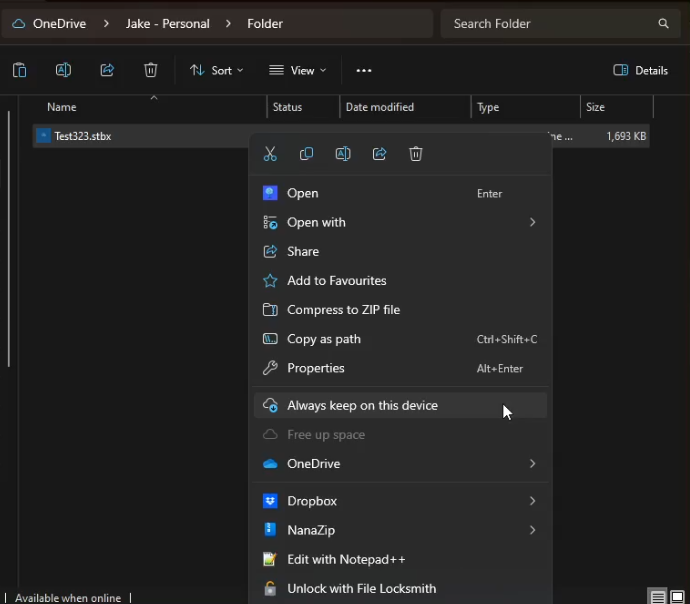Click the cloud download icon beside Always keep
The height and width of the screenshot is (604, 690).
pos(270,405)
